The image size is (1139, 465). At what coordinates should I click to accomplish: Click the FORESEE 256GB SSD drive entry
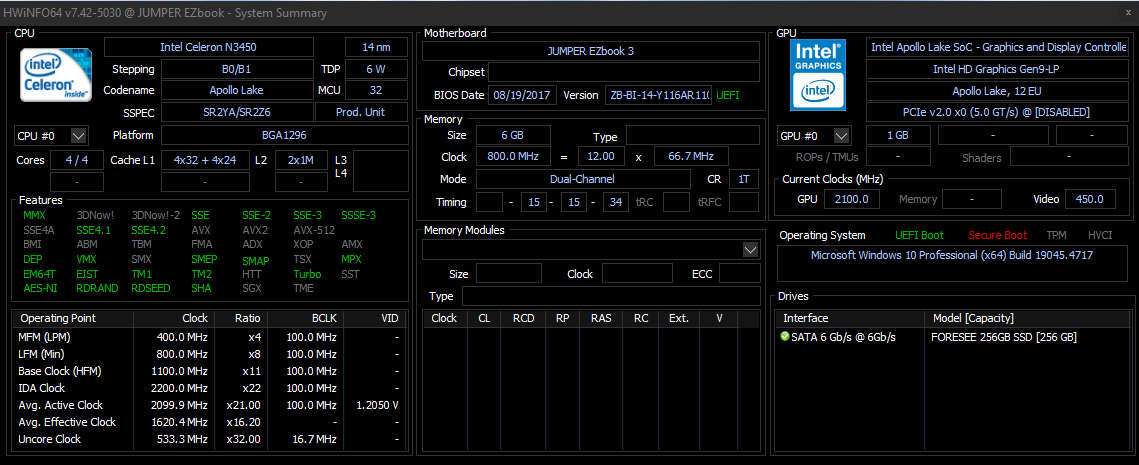point(1003,337)
